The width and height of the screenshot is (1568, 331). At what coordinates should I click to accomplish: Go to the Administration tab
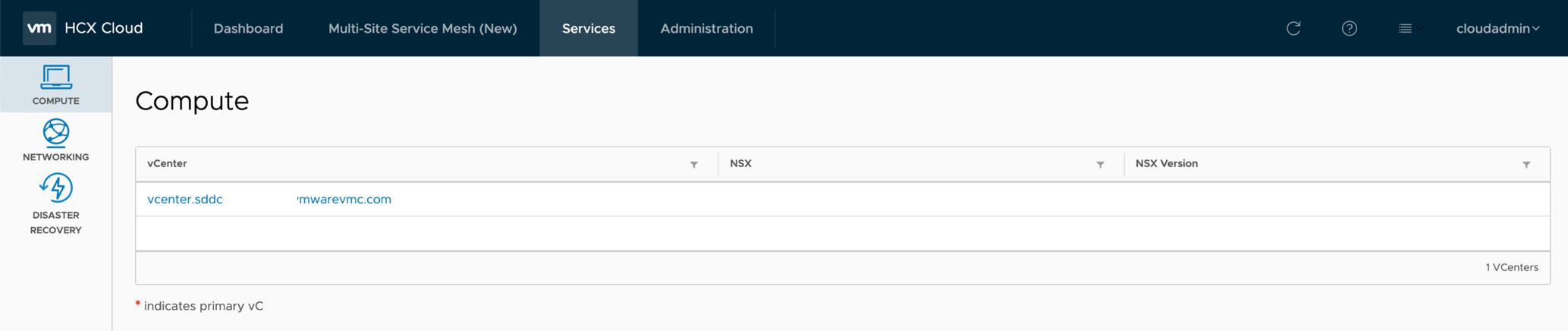pyautogui.click(x=706, y=28)
